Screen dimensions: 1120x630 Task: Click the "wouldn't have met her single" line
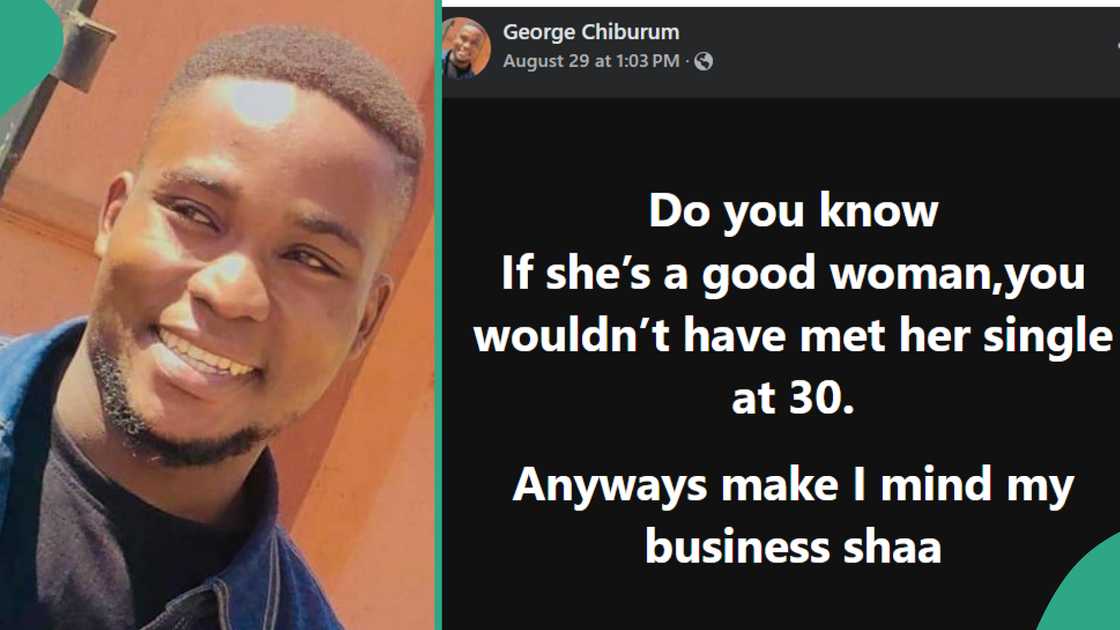[x=793, y=336]
